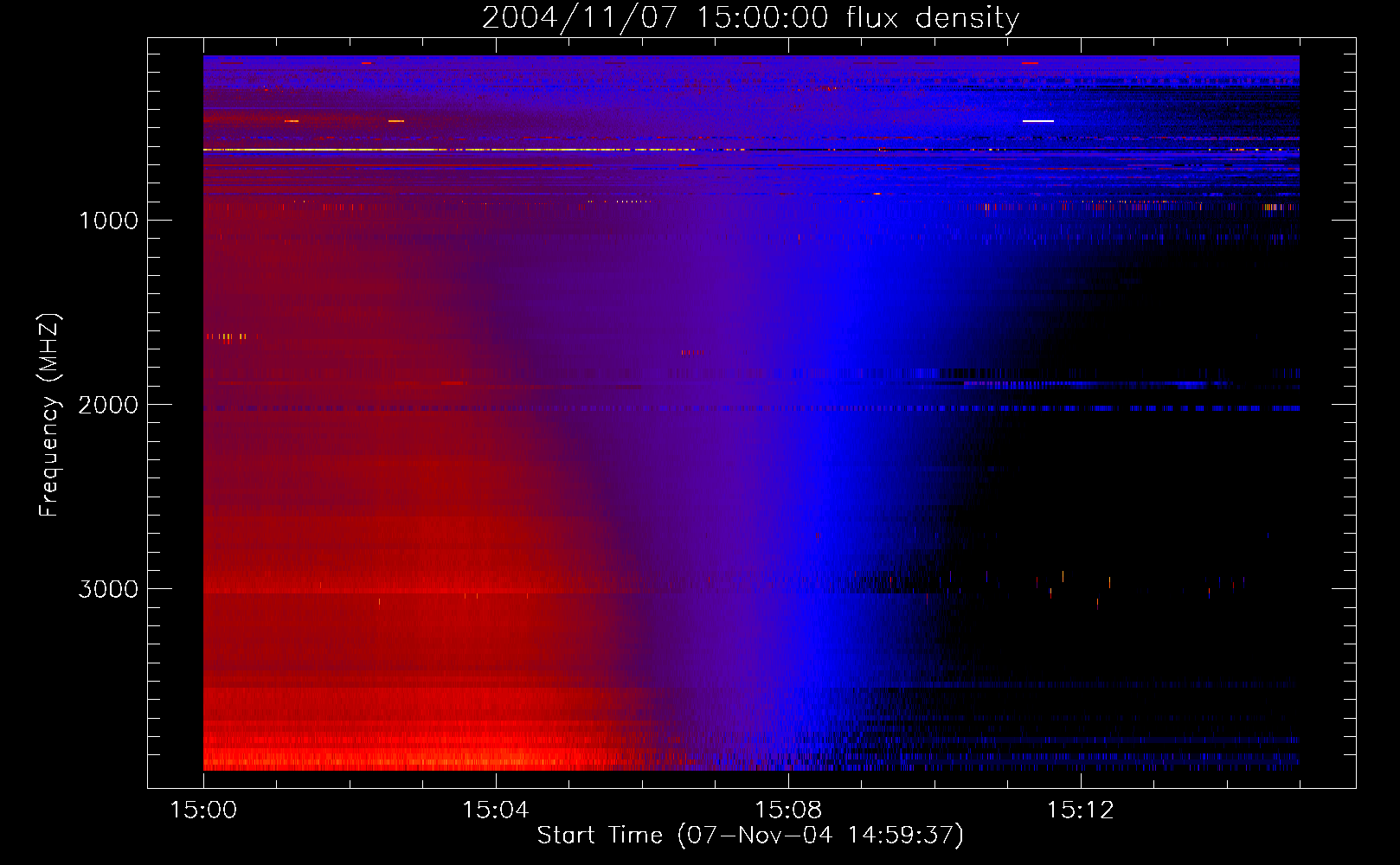Click the plot title "2004/11/07 15:00:00 flux density"
1400x865 pixels.
pyautogui.click(x=750, y=17)
